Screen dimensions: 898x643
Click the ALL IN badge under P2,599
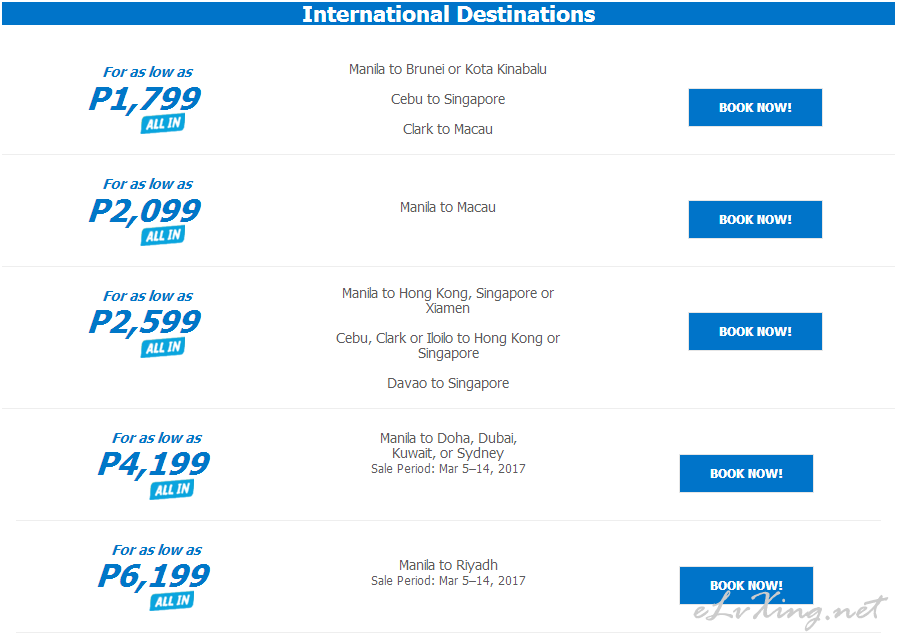(x=163, y=348)
